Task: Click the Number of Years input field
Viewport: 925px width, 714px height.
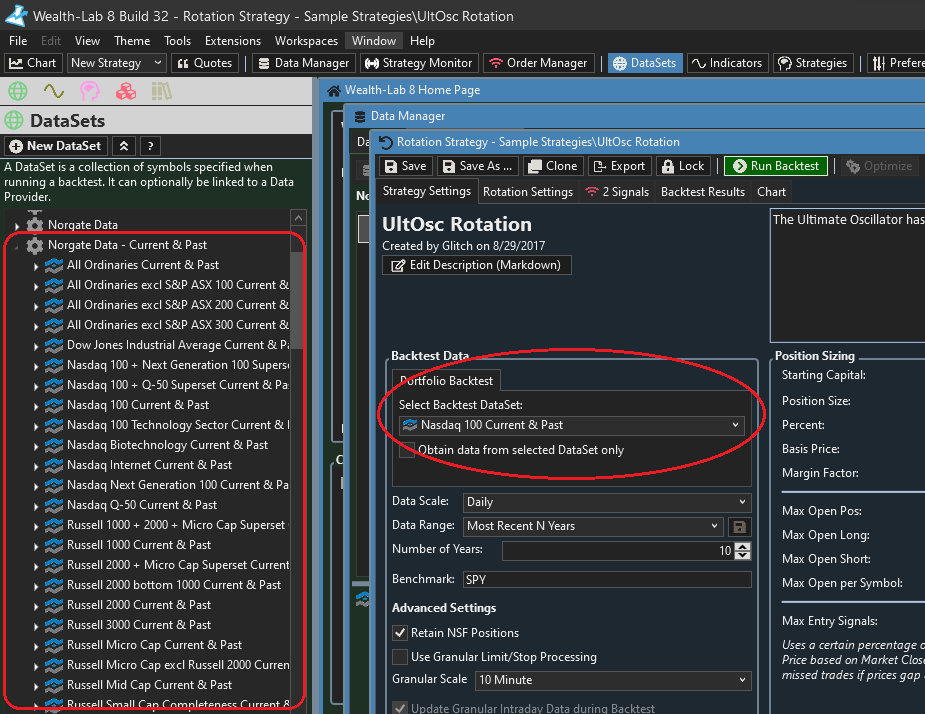Action: (x=618, y=551)
